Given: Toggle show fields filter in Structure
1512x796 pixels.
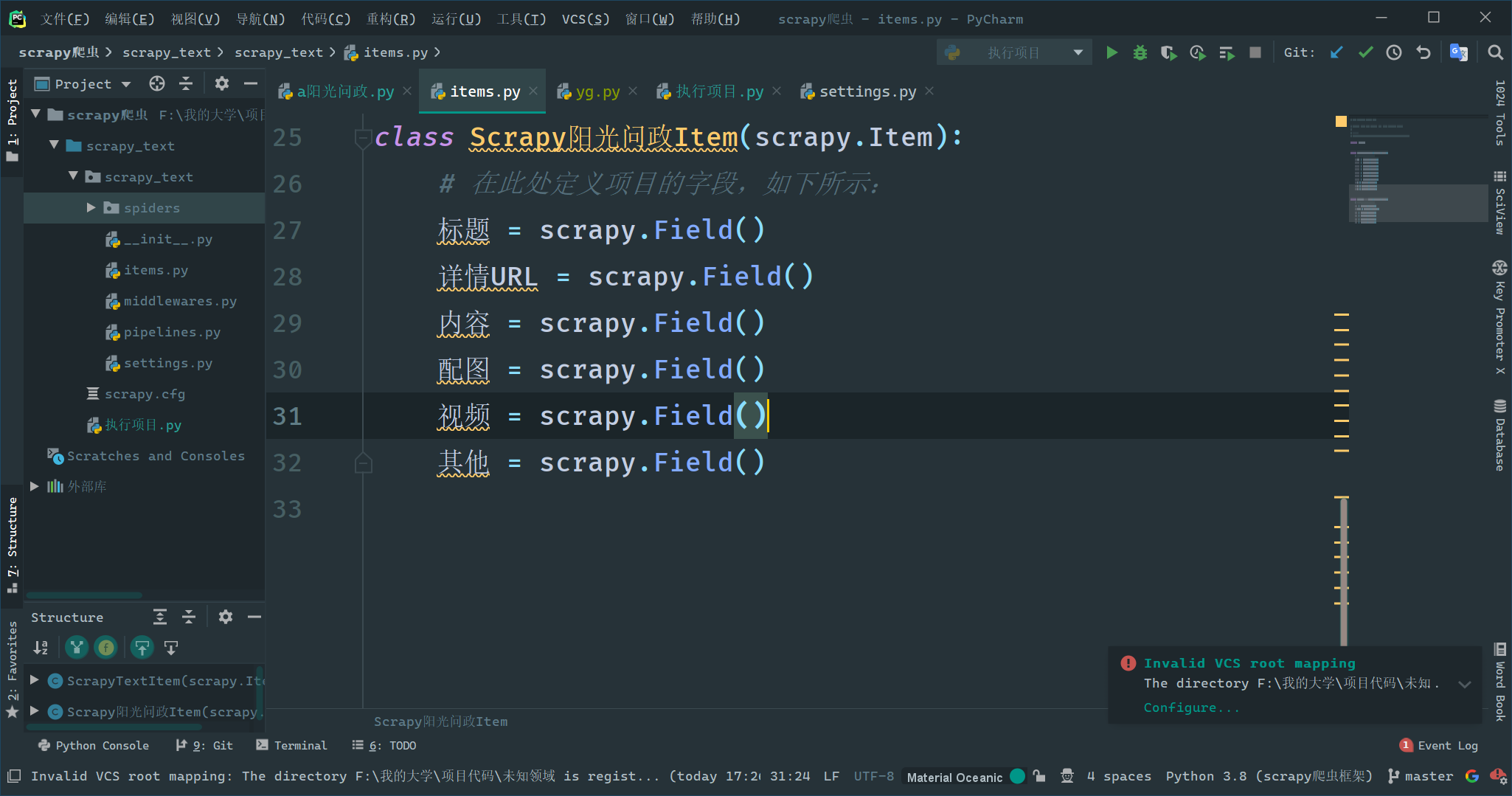Looking at the screenshot, I should tap(106, 648).
